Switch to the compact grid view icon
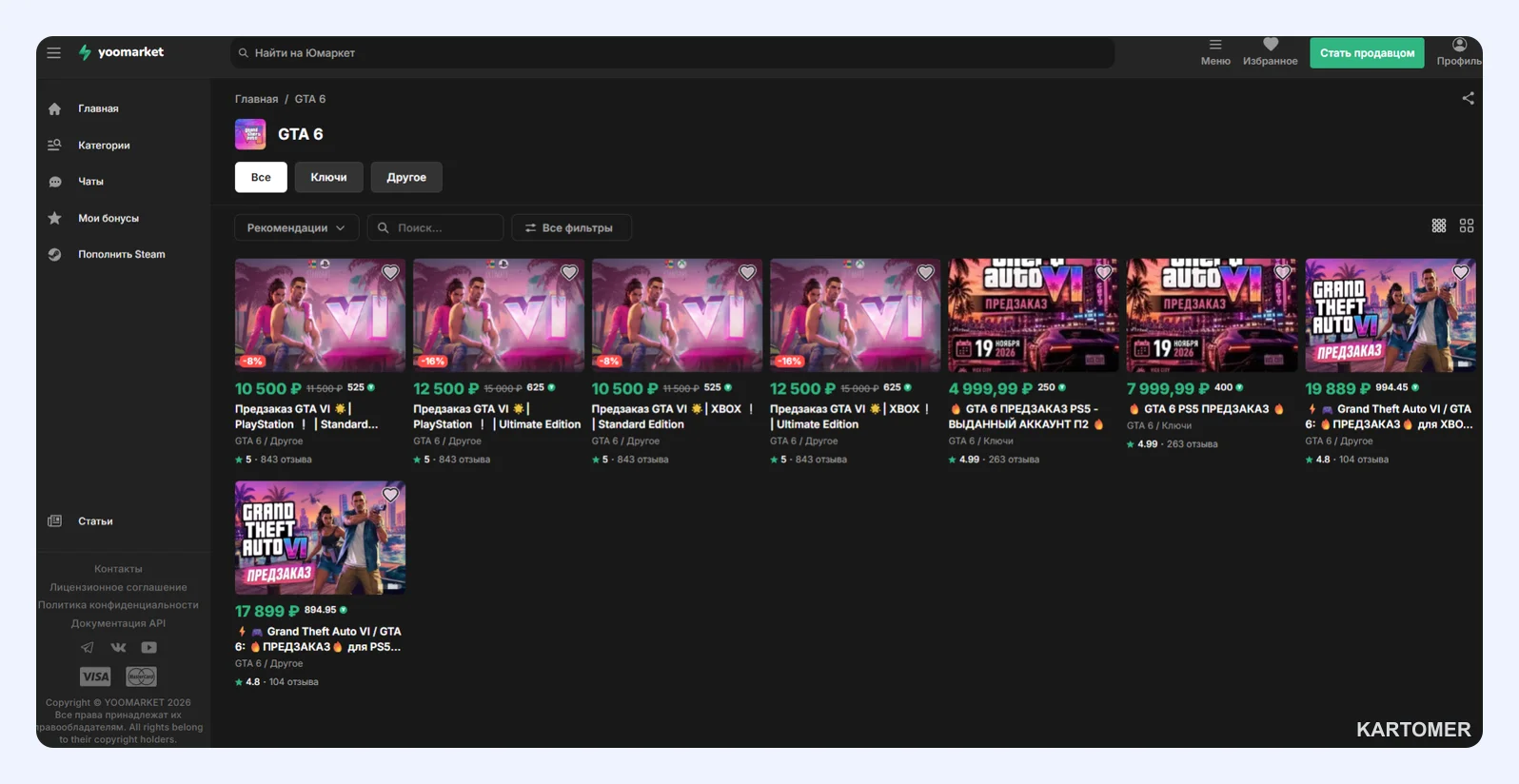Screen dimensions: 1519x784 1439,225
